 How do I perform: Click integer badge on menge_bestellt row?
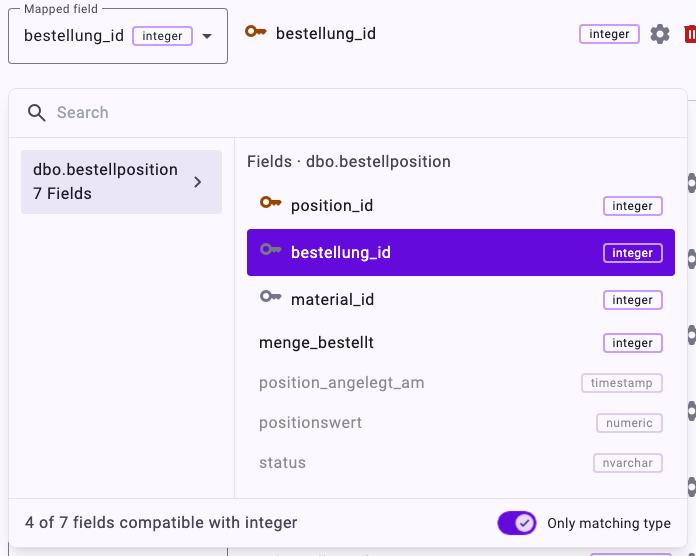click(633, 343)
